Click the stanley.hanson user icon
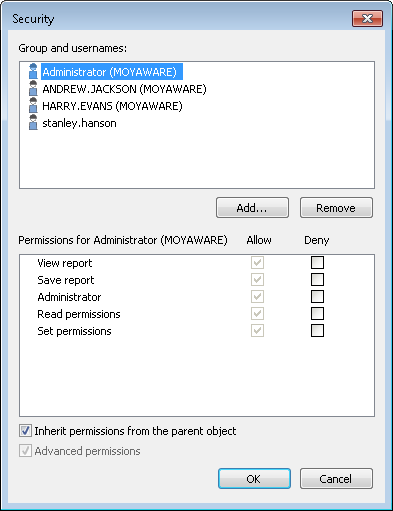The height and width of the screenshot is (511, 393). click(33, 123)
